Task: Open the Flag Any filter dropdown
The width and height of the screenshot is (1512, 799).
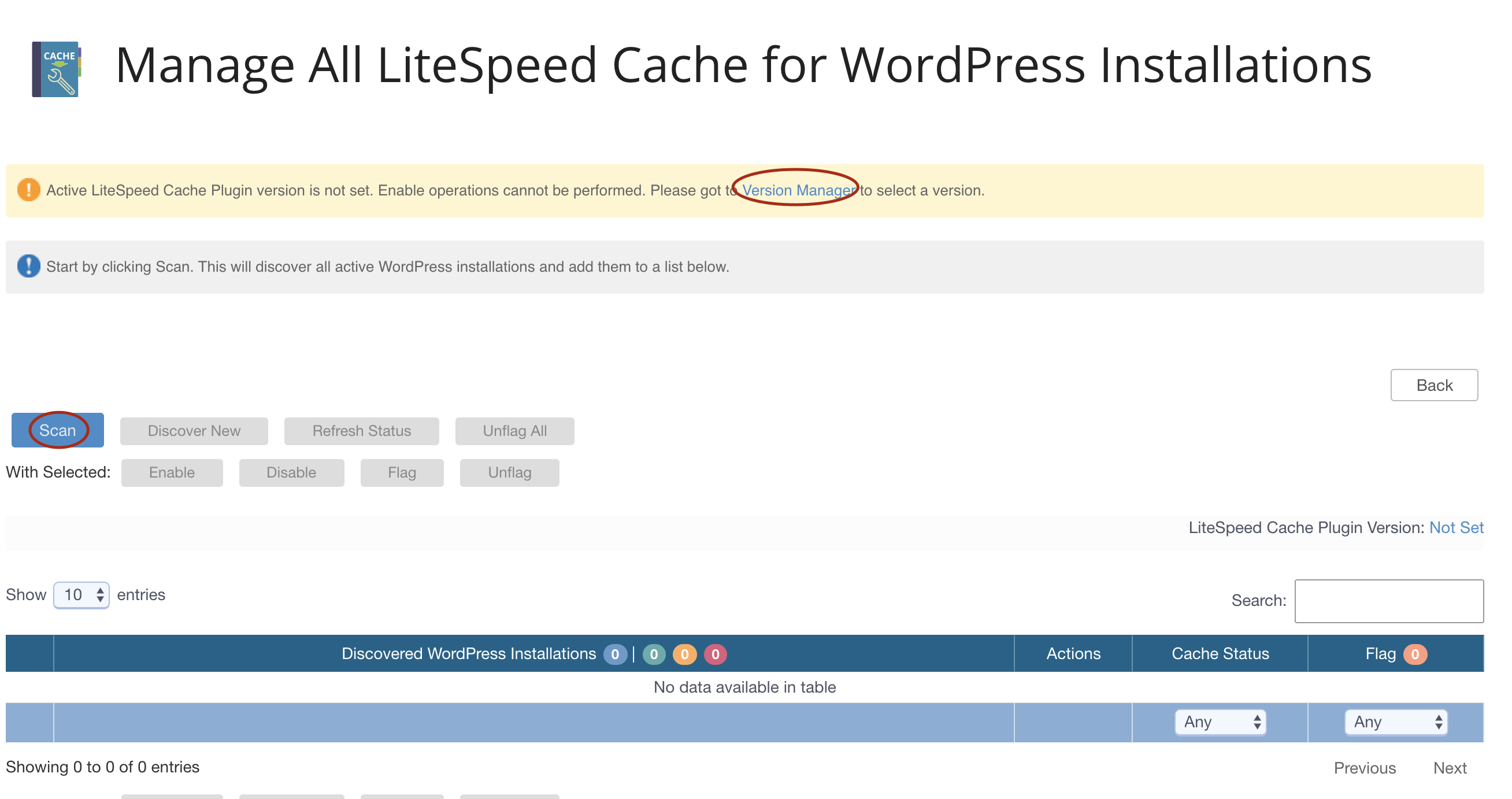Action: pos(1396,722)
